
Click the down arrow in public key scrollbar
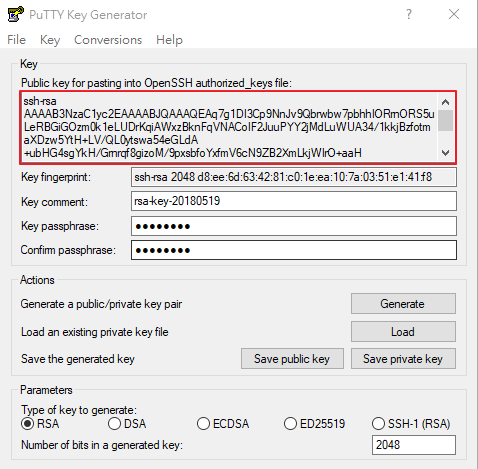pos(445,153)
